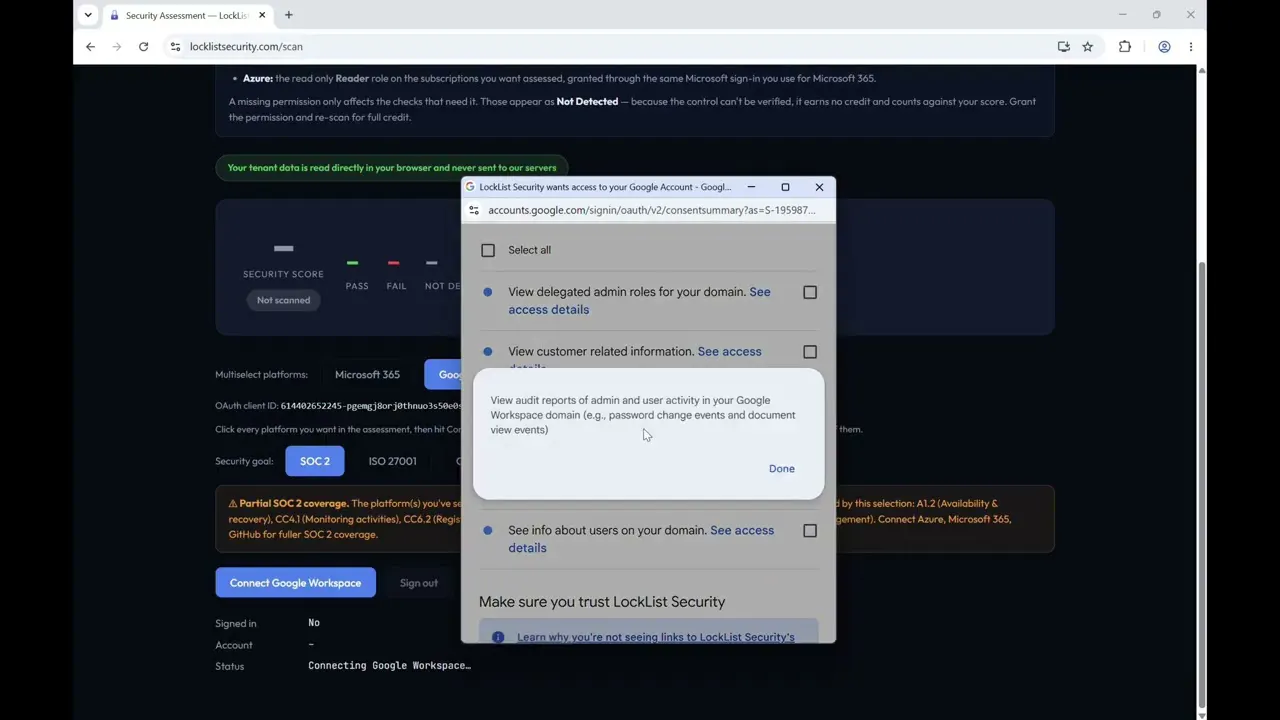Viewport: 1280px width, 720px height.
Task: Open See access details for delegated admin roles
Action: (548, 310)
